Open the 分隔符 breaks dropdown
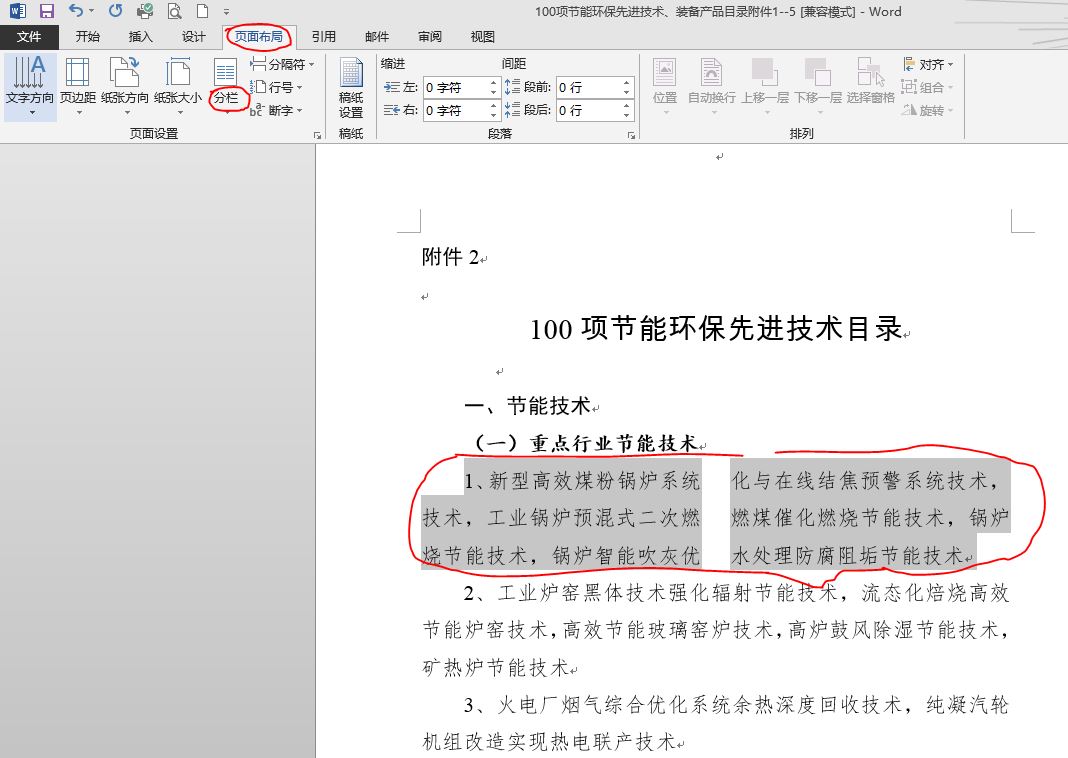The height and width of the screenshot is (758, 1068). (282, 65)
